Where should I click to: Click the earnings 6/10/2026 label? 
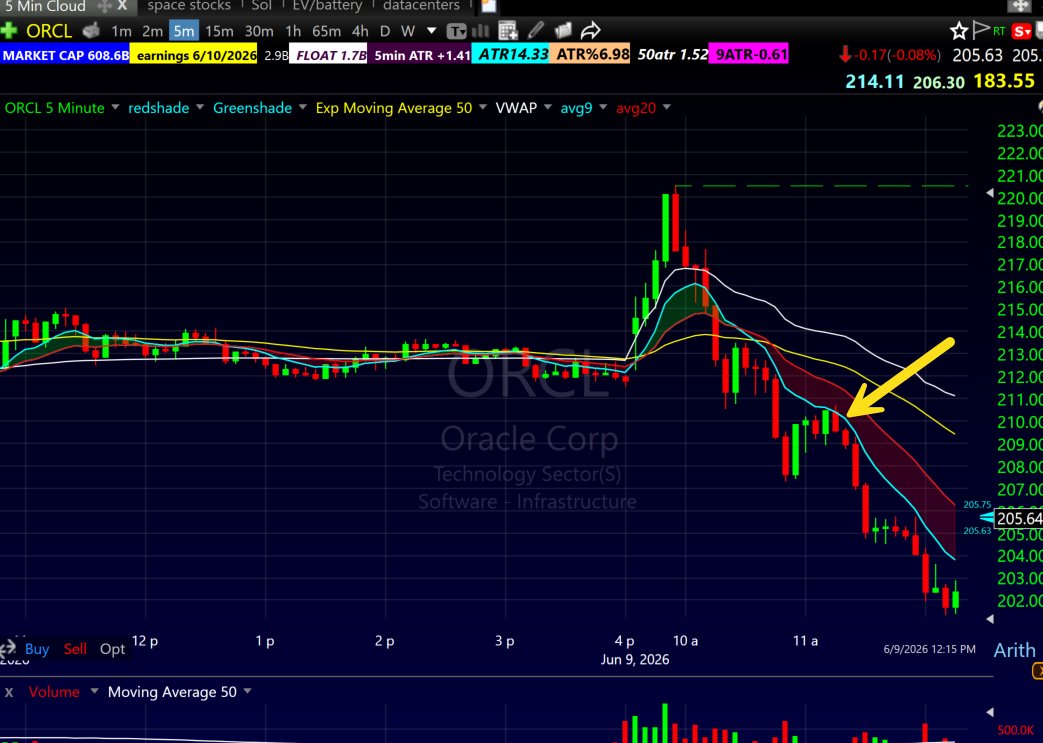194,55
